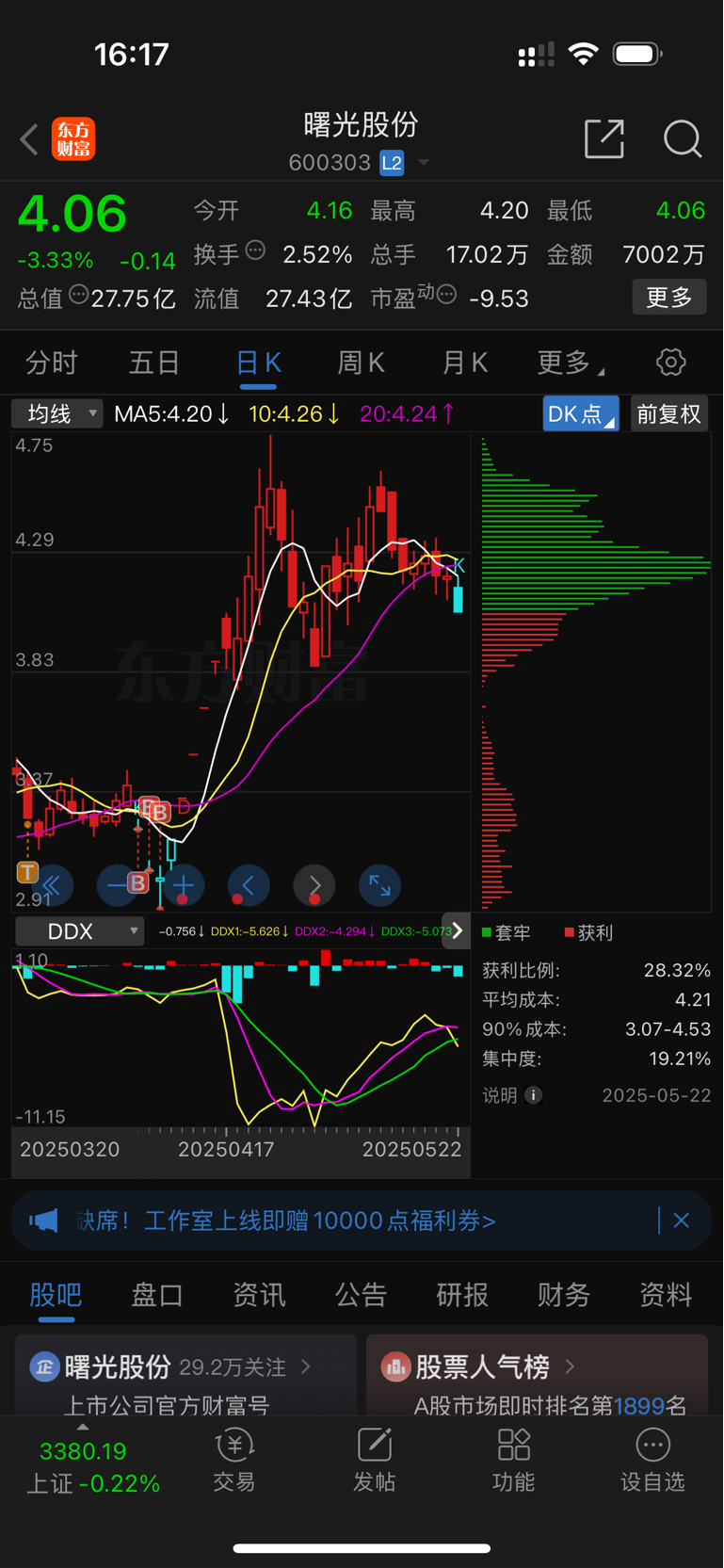Tap the 平均成本 4.21 value
Viewport: 724px width, 1568px height.
693,999
